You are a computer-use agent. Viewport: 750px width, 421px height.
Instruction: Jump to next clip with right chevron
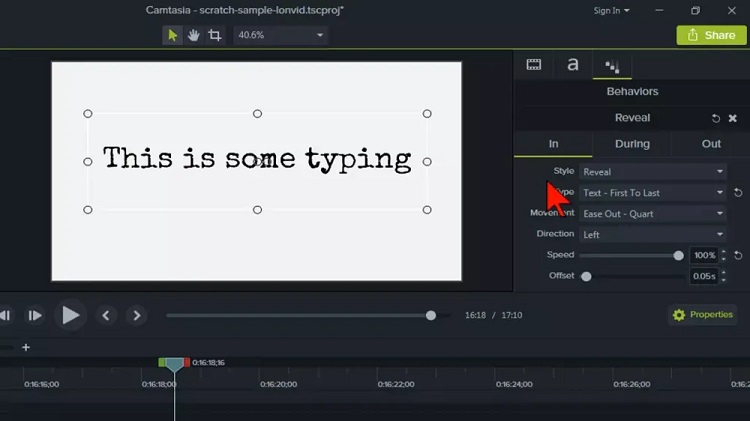[x=137, y=316]
